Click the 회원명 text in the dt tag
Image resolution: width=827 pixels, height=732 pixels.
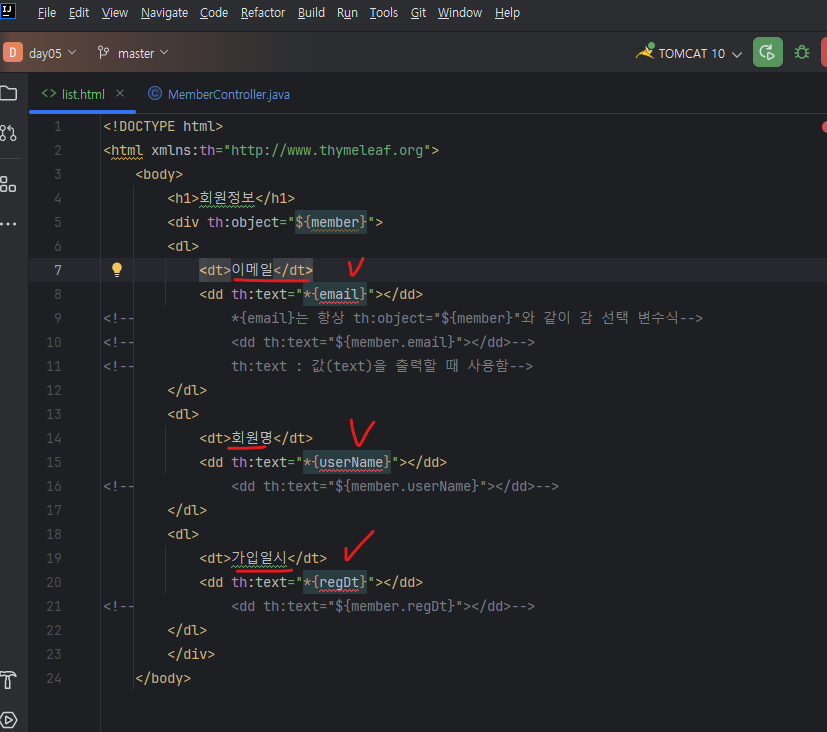pos(252,438)
